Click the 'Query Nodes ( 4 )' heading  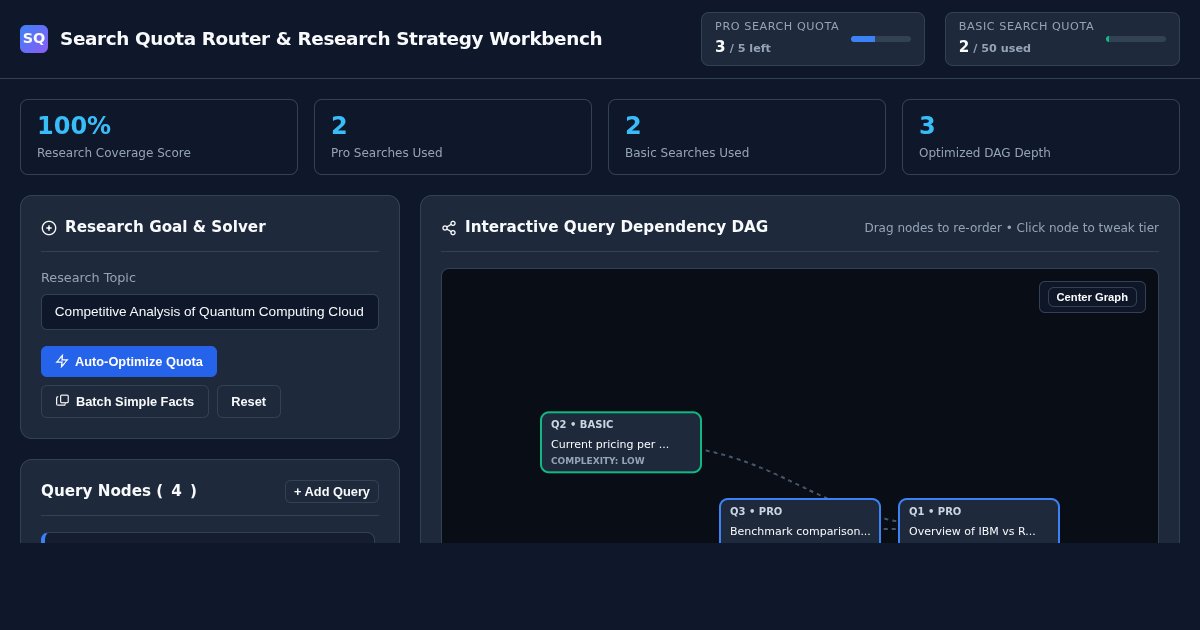[x=119, y=491]
